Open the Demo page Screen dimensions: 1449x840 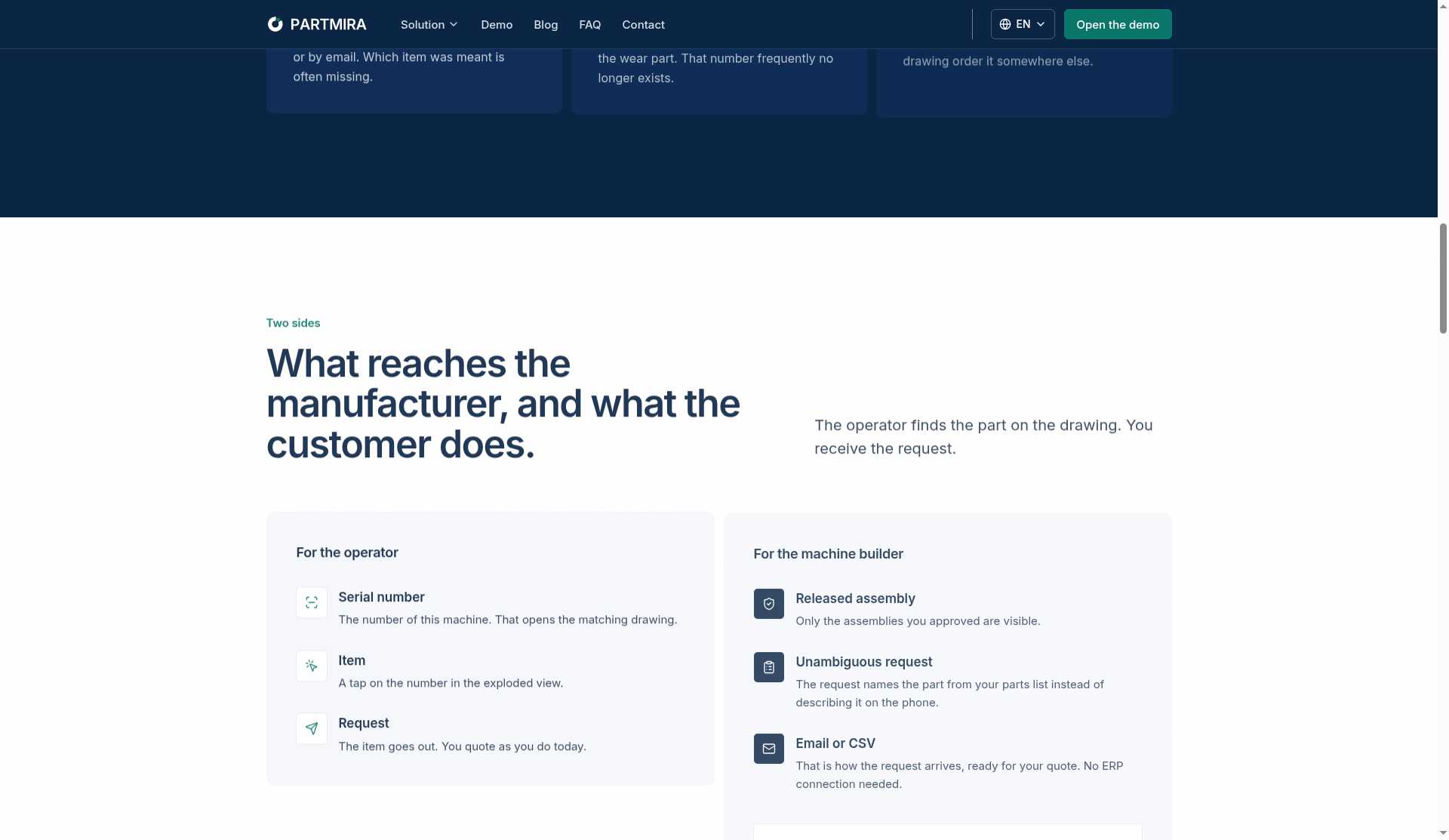[x=497, y=24]
